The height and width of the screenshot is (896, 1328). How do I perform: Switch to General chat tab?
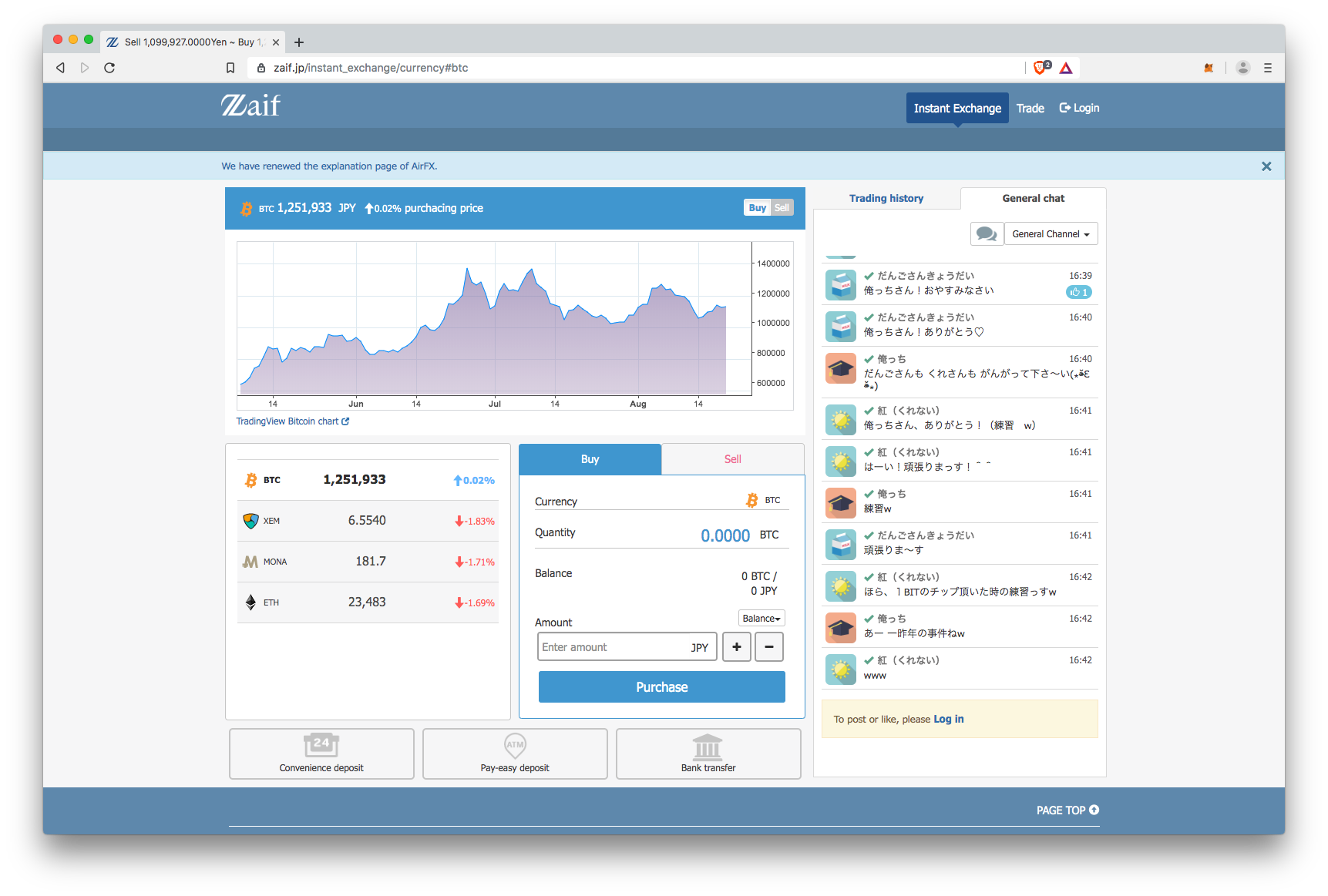tap(1033, 198)
